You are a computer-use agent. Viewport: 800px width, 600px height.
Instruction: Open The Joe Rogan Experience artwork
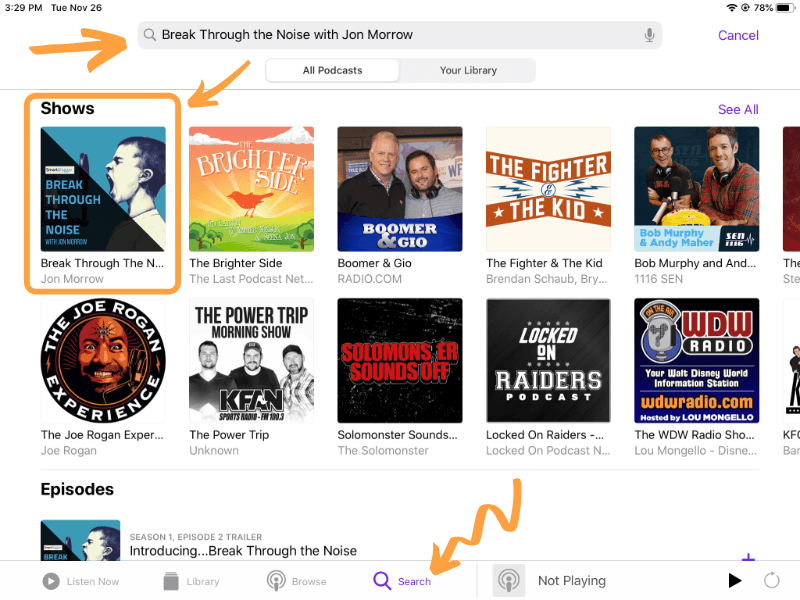point(103,361)
